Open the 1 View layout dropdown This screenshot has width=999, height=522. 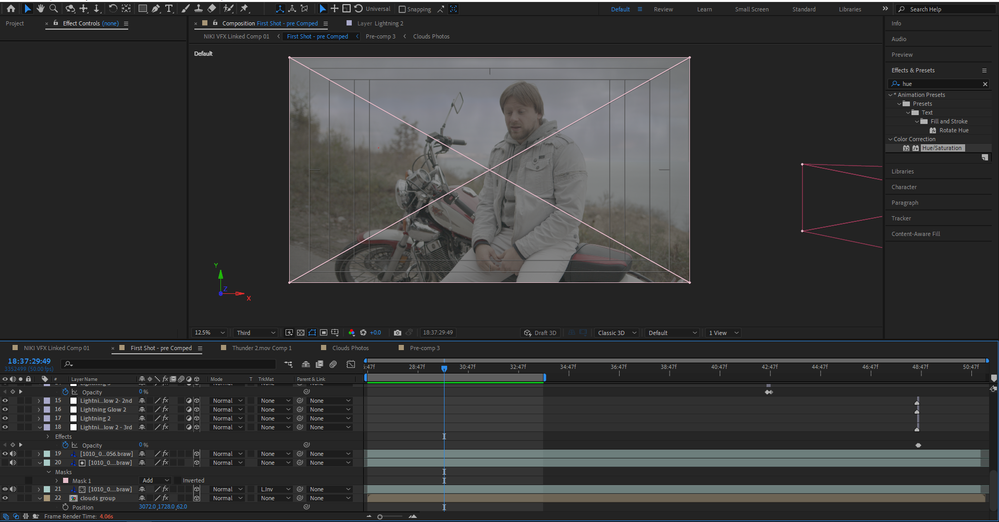pos(723,333)
